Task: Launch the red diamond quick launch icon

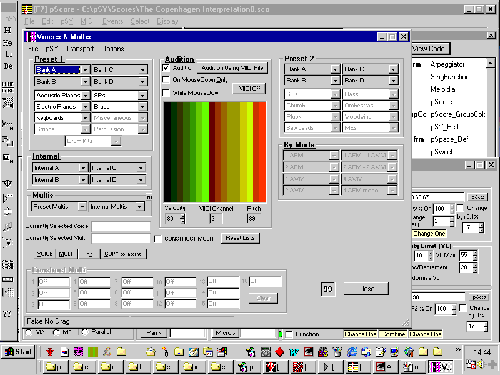Action: pyautogui.click(x=280, y=352)
